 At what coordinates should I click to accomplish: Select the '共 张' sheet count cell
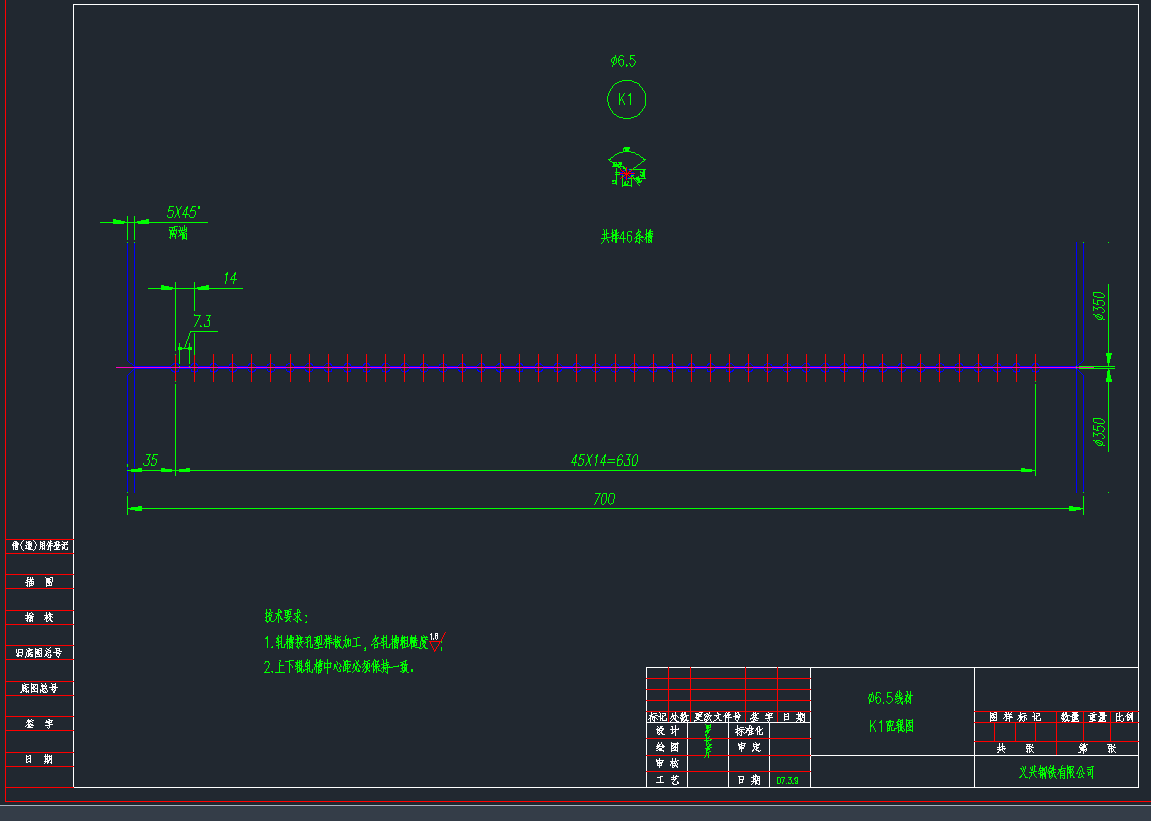pyautogui.click(x=1015, y=748)
